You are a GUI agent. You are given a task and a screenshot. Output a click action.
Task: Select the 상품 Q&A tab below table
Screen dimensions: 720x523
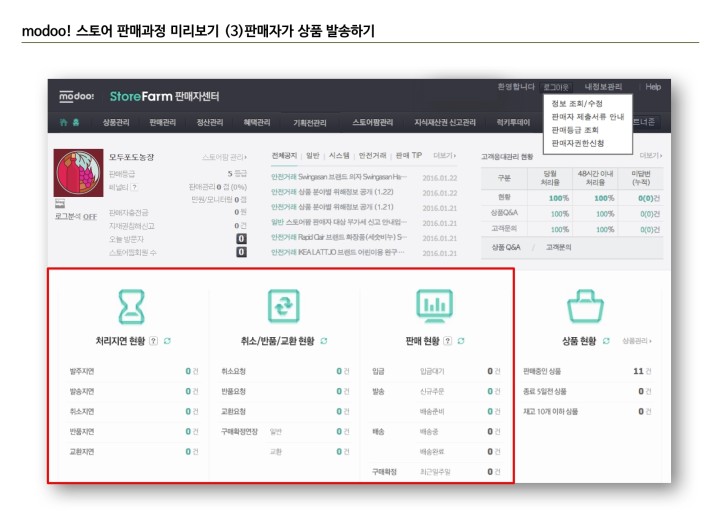tap(506, 247)
